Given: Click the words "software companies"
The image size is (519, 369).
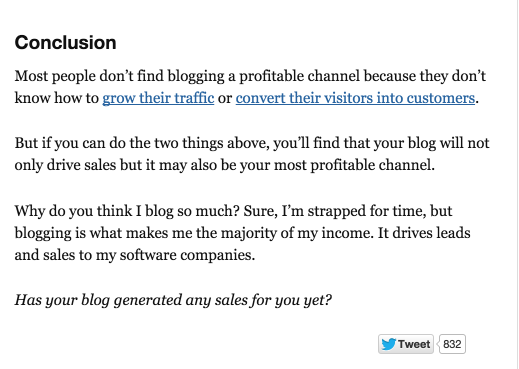Looking at the screenshot, I should pos(187,255).
